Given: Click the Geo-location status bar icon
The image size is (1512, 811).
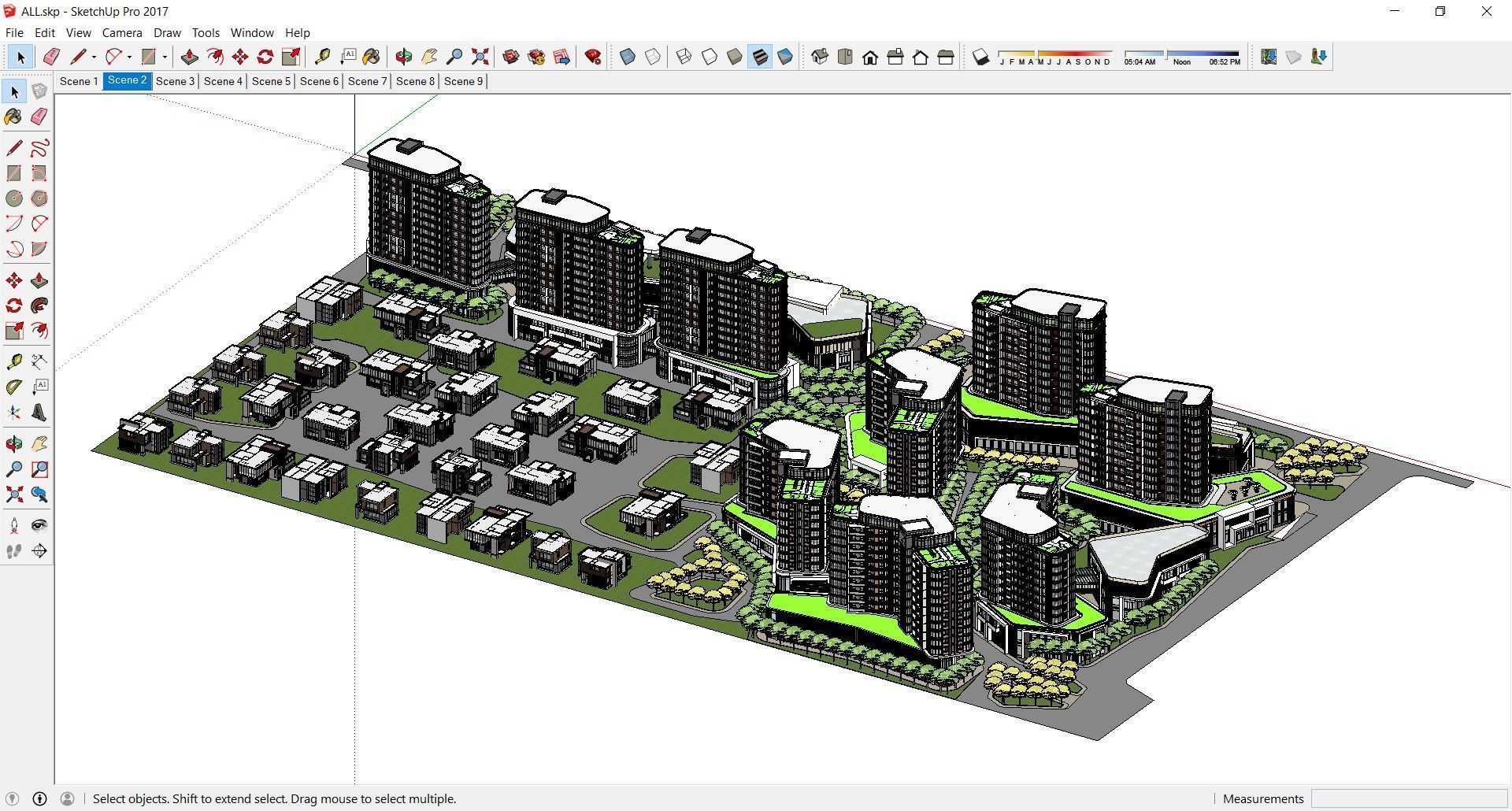Looking at the screenshot, I should 12,798.
